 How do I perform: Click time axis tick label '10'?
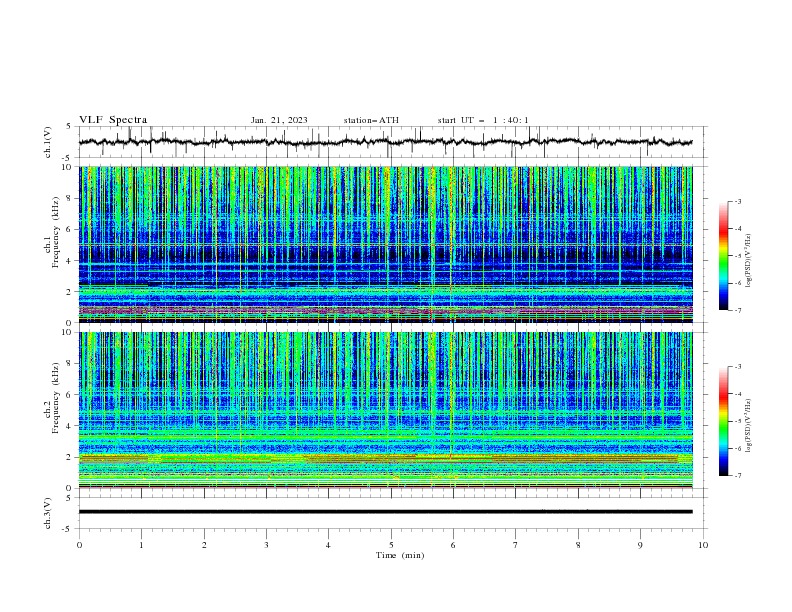tap(703, 545)
